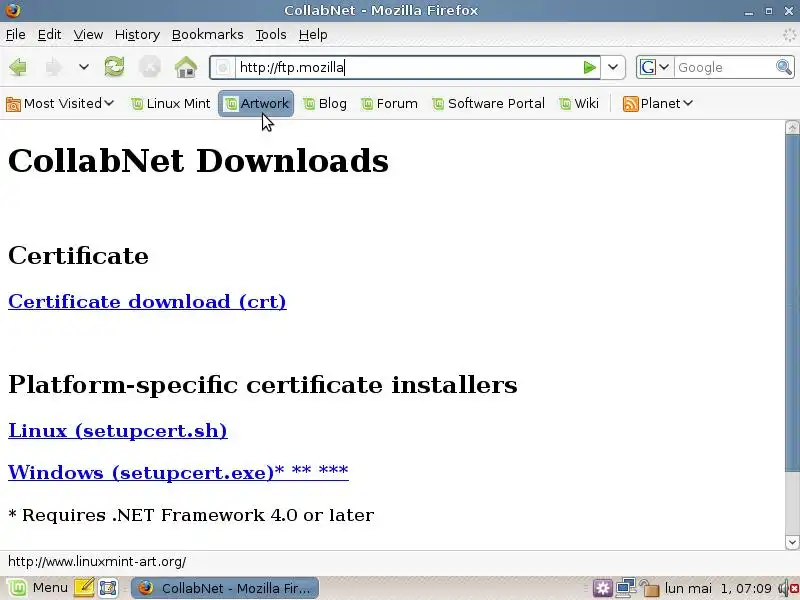
Task: Reload the current page
Action: pos(114,67)
